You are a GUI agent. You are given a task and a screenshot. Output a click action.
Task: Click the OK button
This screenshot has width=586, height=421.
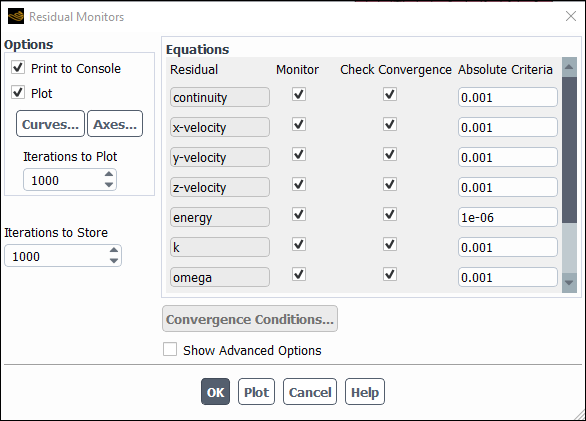215,392
